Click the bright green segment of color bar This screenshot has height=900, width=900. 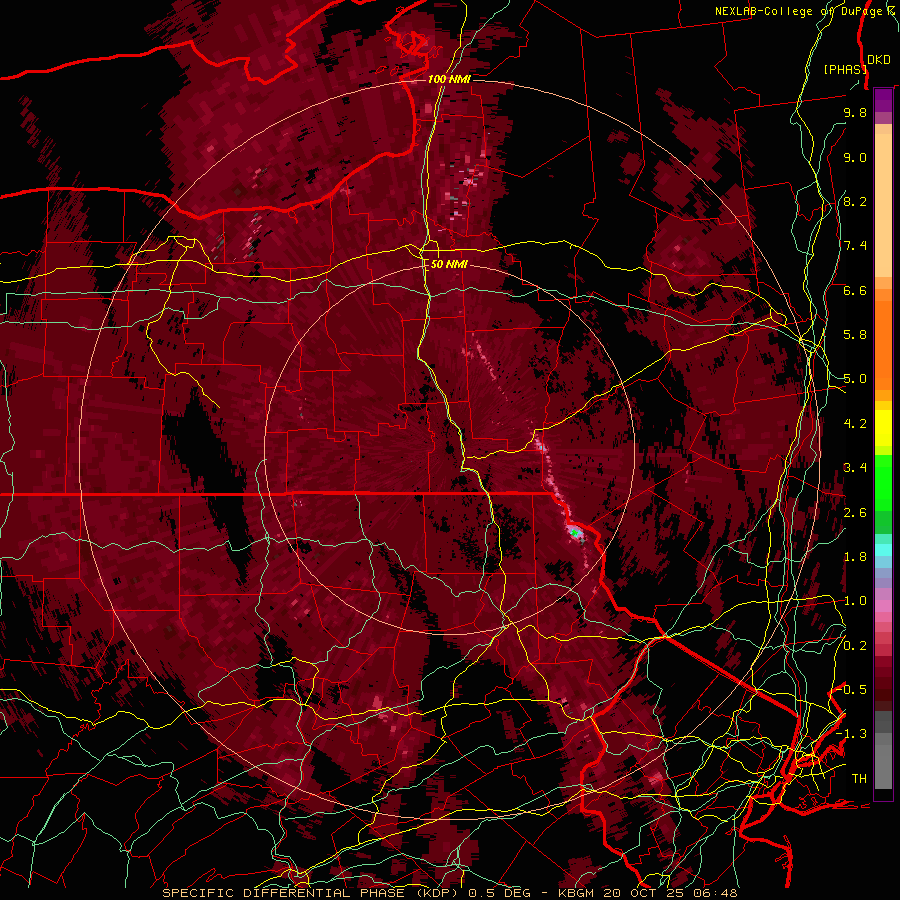(883, 482)
